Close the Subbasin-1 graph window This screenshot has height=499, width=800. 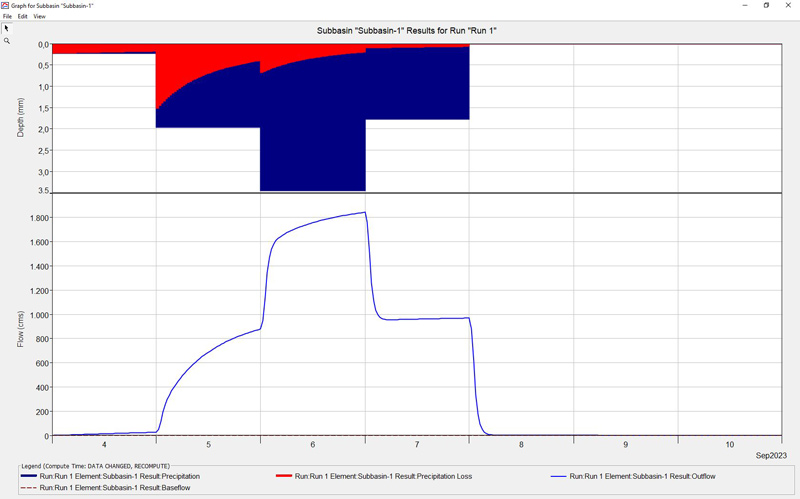789,5
